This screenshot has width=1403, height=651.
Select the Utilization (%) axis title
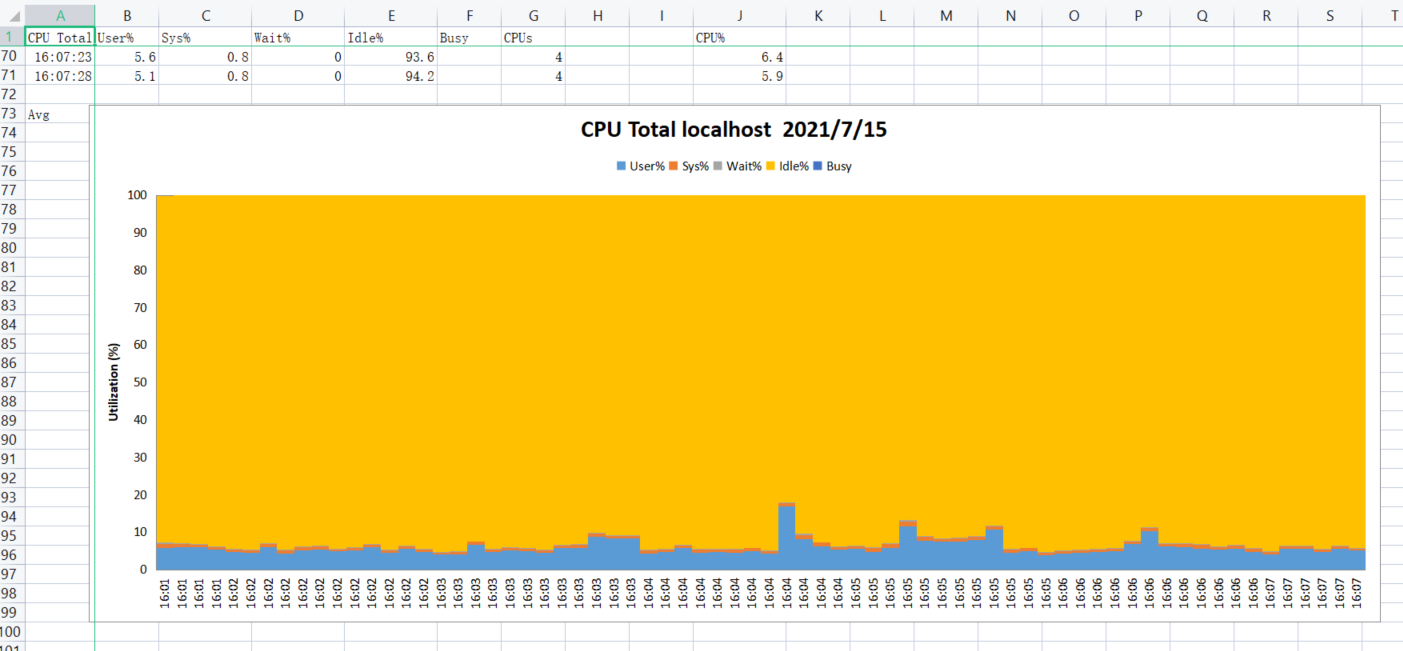point(114,382)
